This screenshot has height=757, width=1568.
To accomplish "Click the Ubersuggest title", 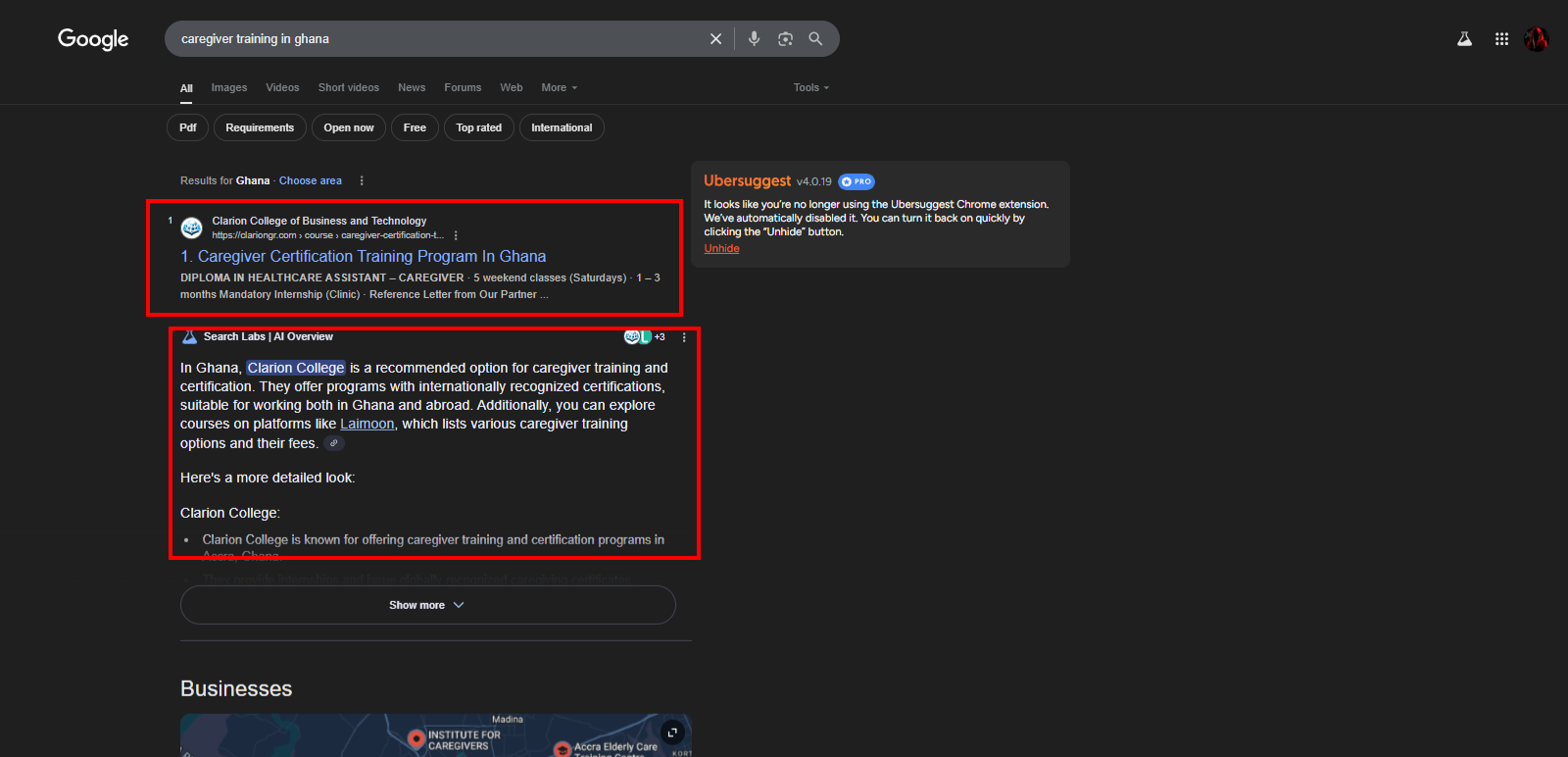I will coord(747,181).
